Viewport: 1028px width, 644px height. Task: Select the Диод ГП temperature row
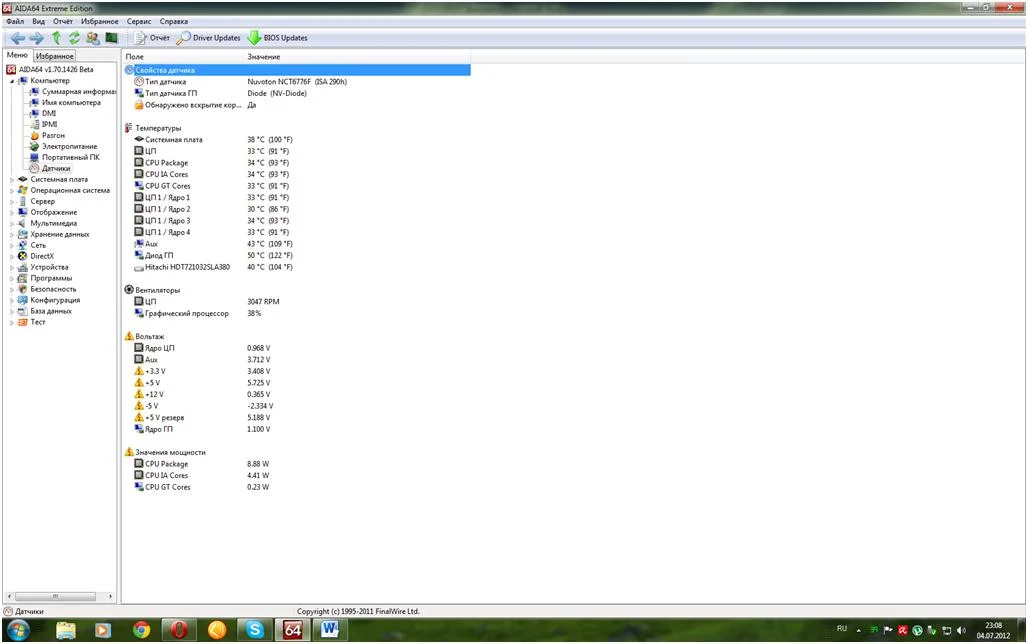coord(297,255)
